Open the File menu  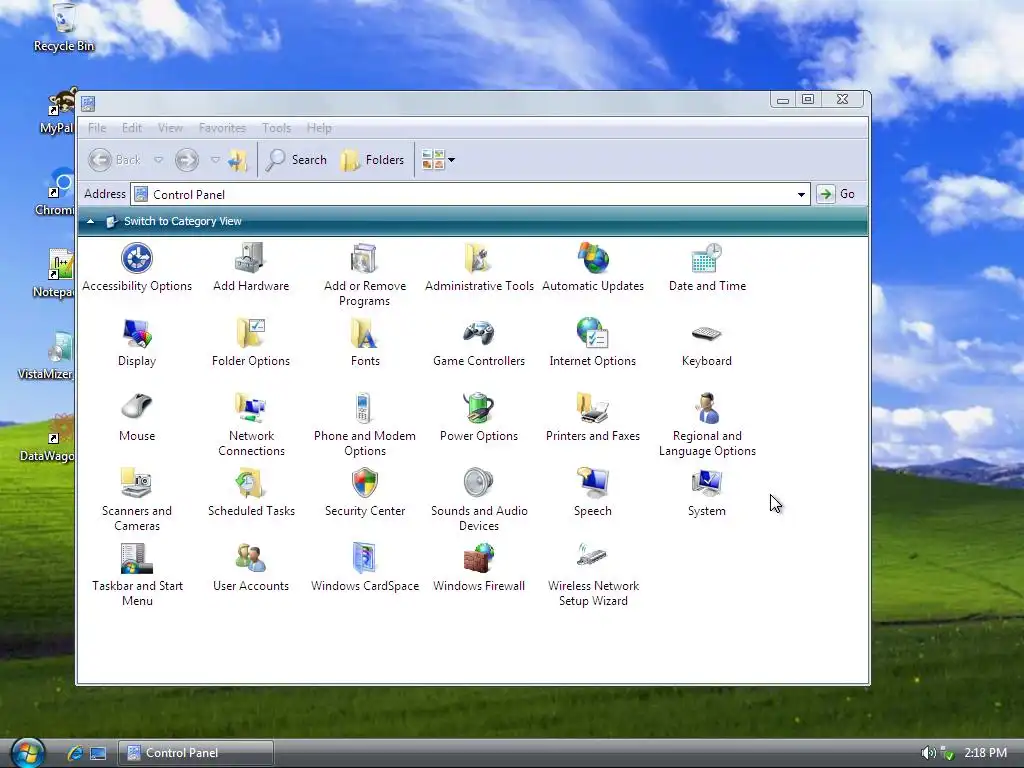click(x=97, y=128)
